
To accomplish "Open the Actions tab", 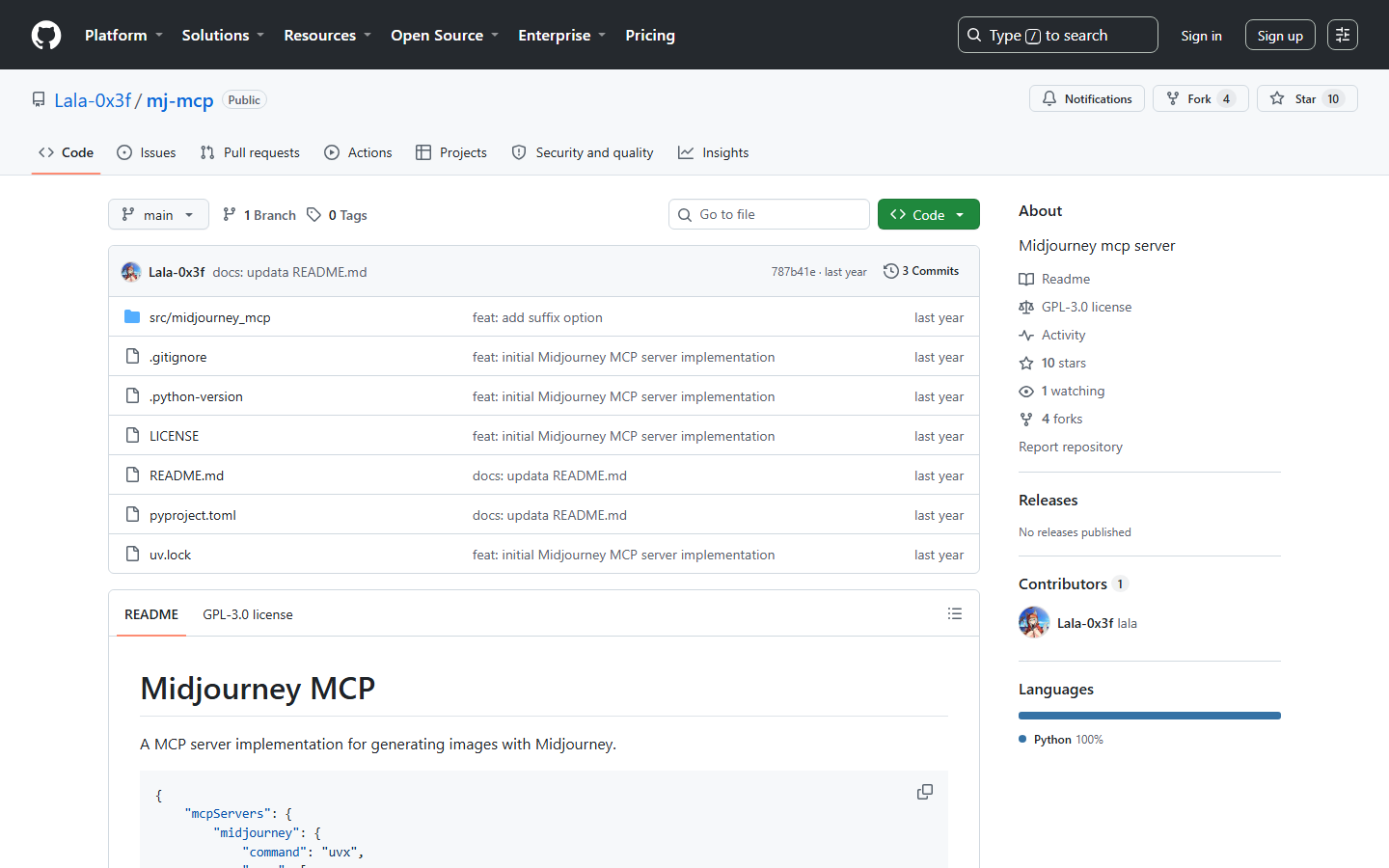I will [358, 152].
